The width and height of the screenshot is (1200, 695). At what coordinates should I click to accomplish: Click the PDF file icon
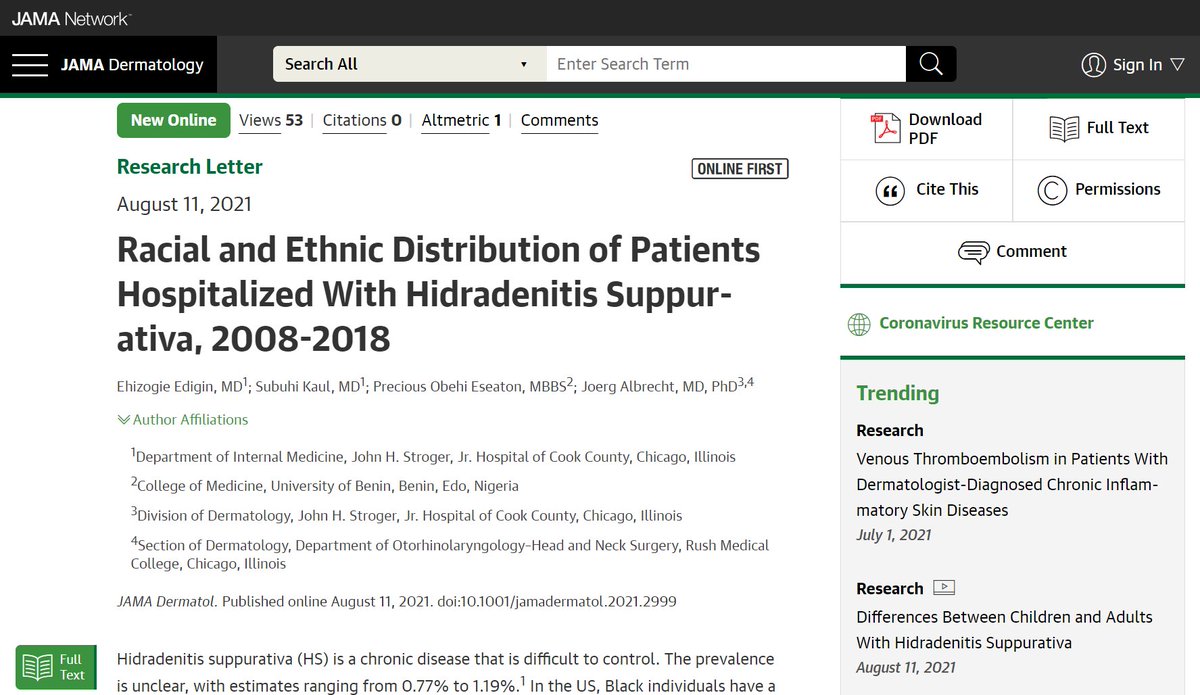886,128
